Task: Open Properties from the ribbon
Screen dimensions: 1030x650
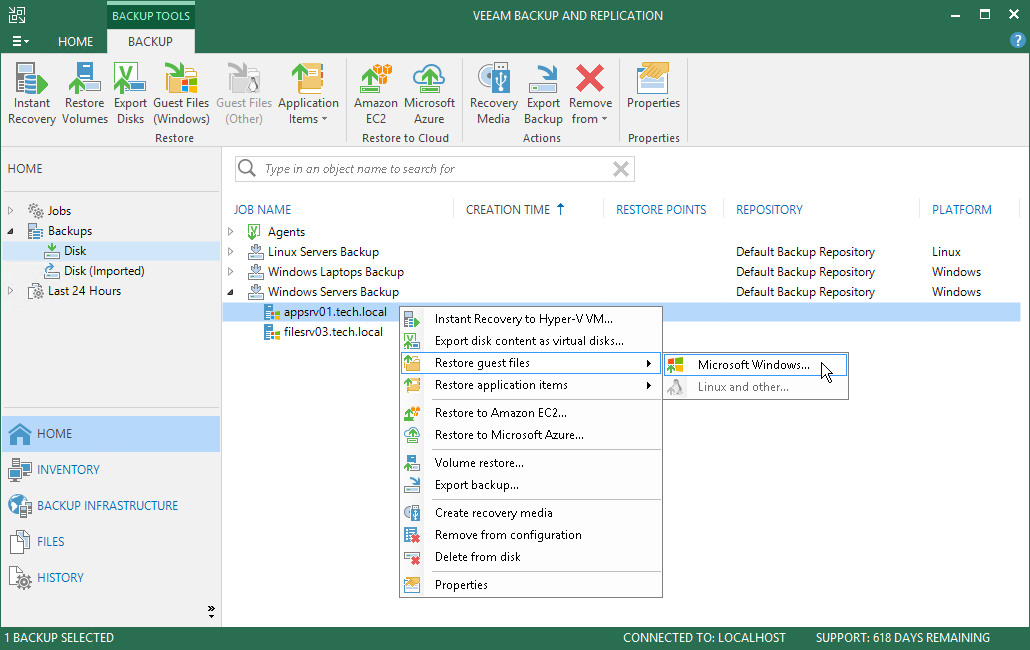Action: point(653,87)
